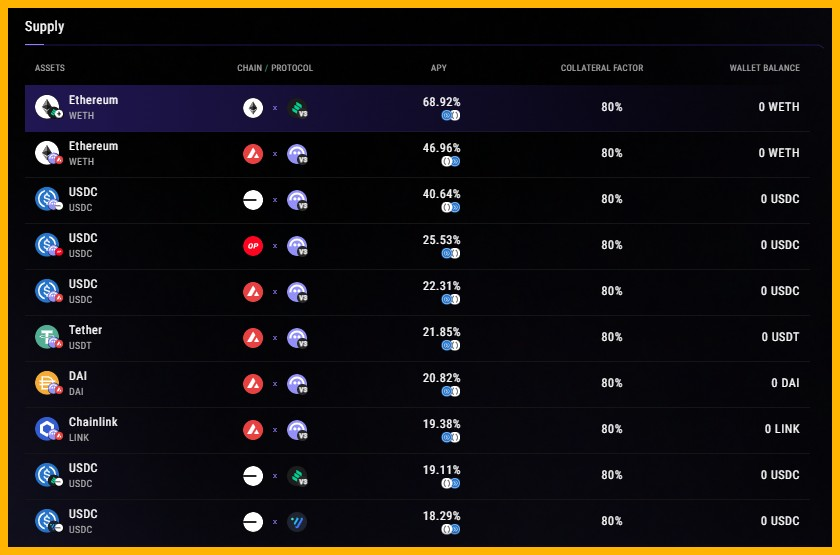Click the white chain icon in 40.64% row

click(x=253, y=200)
